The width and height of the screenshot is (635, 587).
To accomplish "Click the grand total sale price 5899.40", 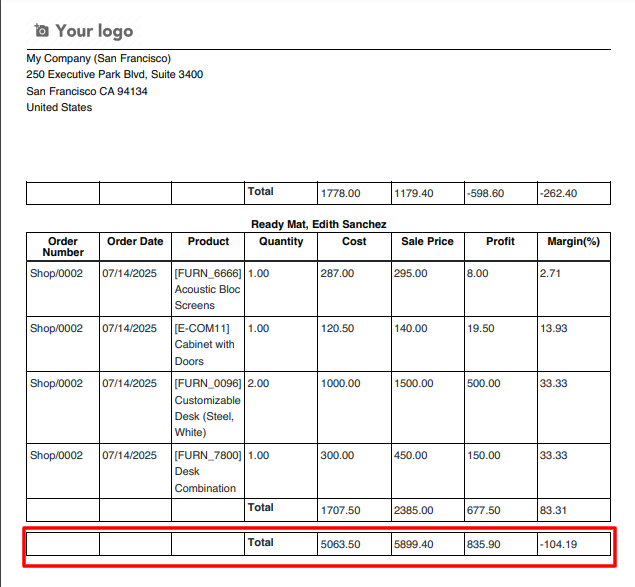I will [x=413, y=544].
